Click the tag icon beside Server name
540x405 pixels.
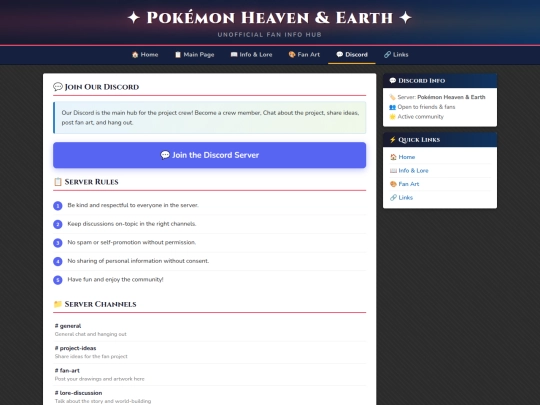(392, 97)
